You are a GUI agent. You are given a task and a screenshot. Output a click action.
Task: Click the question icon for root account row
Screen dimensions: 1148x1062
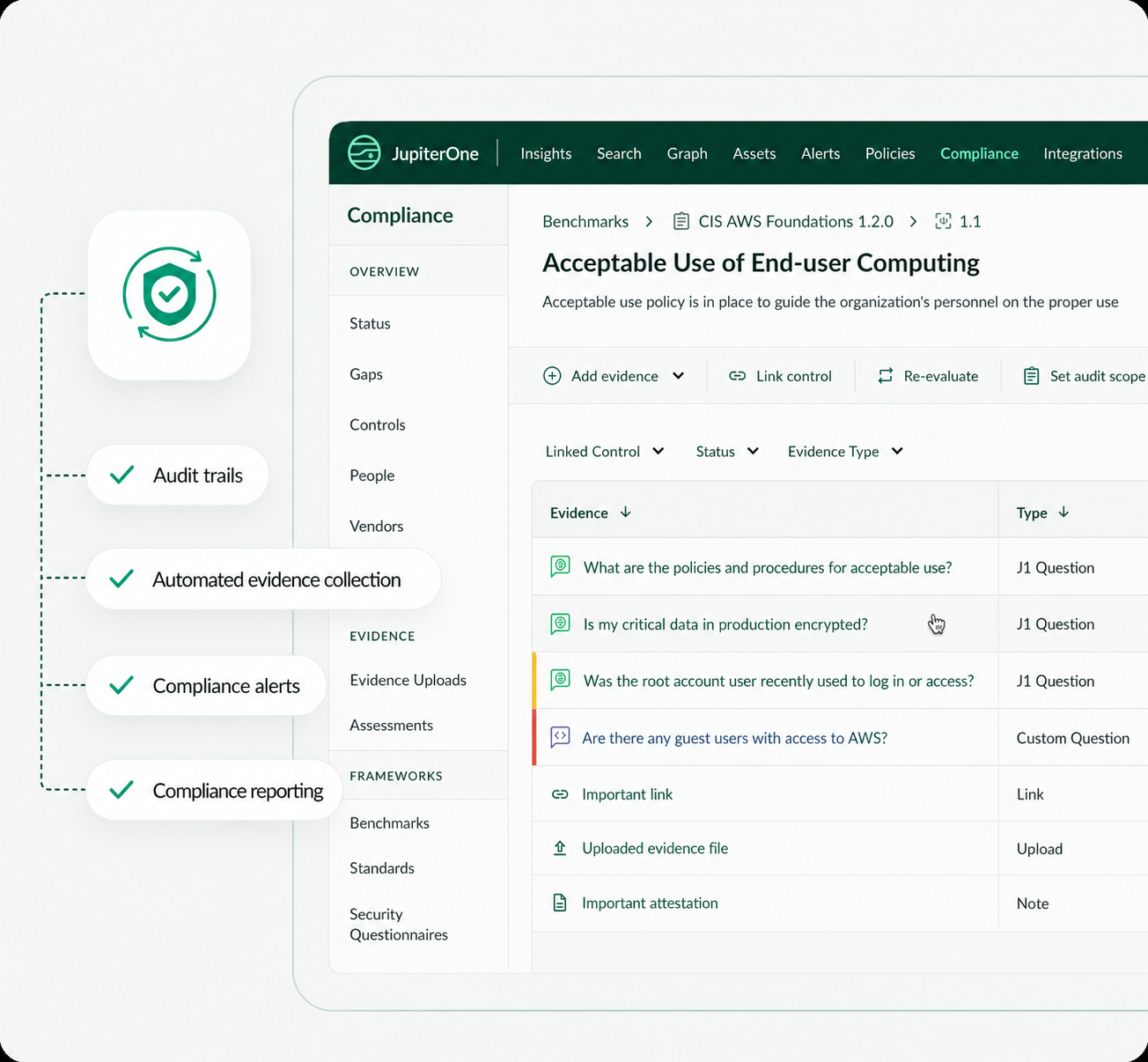tap(560, 680)
